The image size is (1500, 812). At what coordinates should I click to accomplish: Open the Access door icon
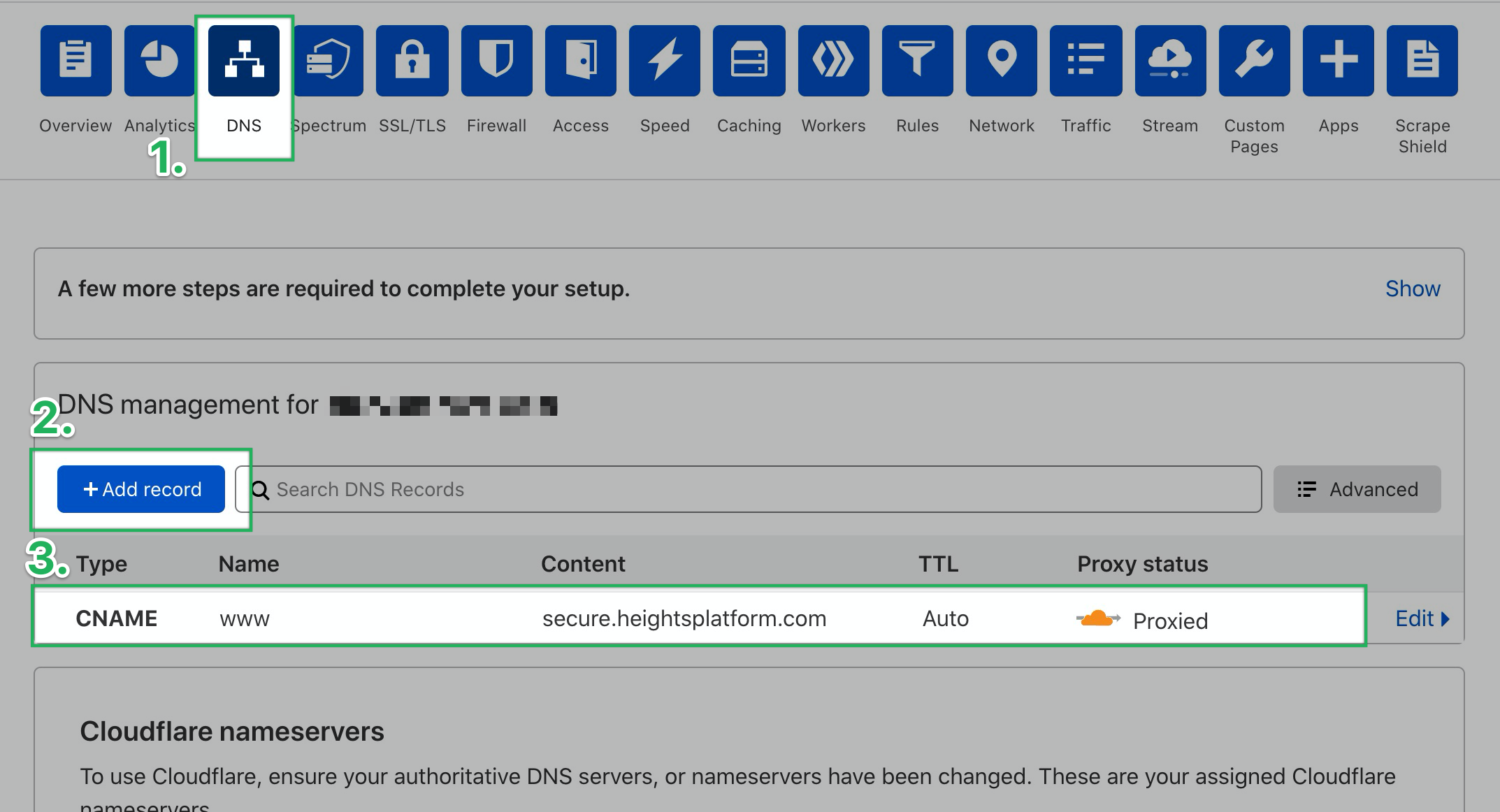[581, 60]
